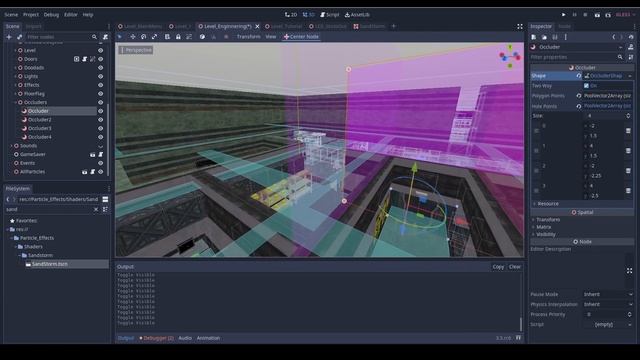This screenshot has width=640, height=360.
Task: Load resource folder icon in Inspector
Action: (x=544, y=37)
